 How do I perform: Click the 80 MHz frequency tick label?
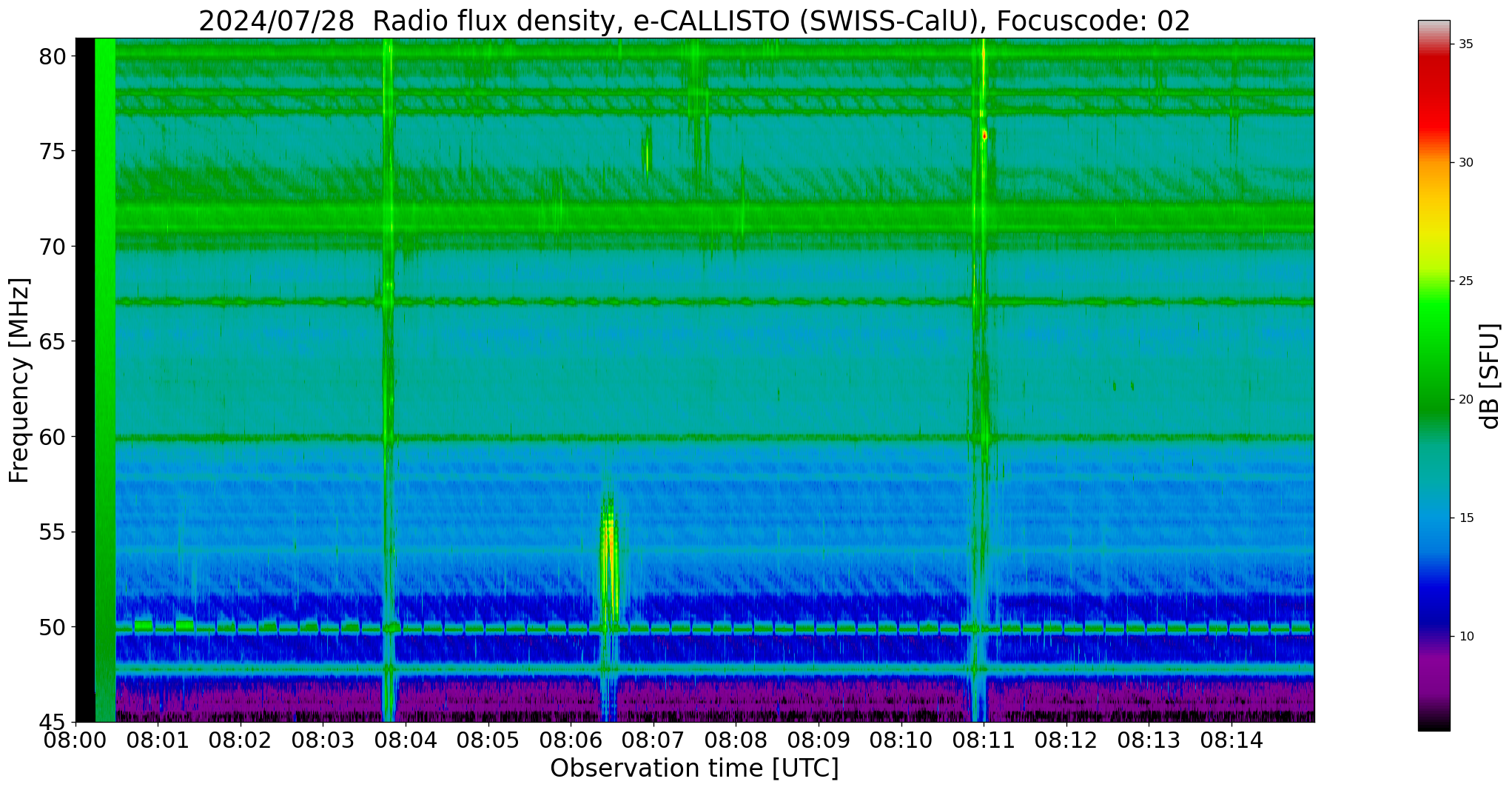click(52, 56)
